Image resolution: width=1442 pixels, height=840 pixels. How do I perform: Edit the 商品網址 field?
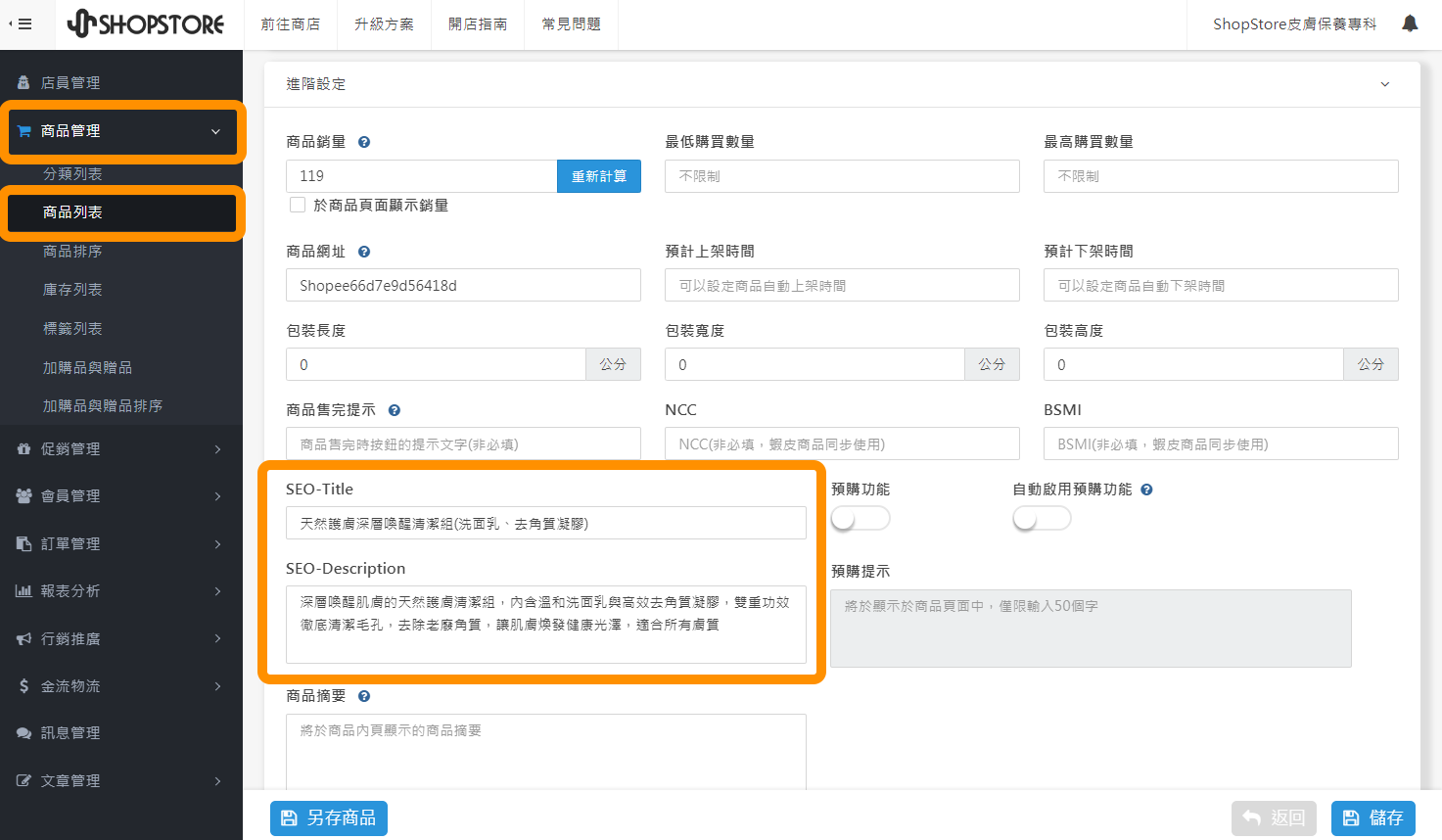463,286
